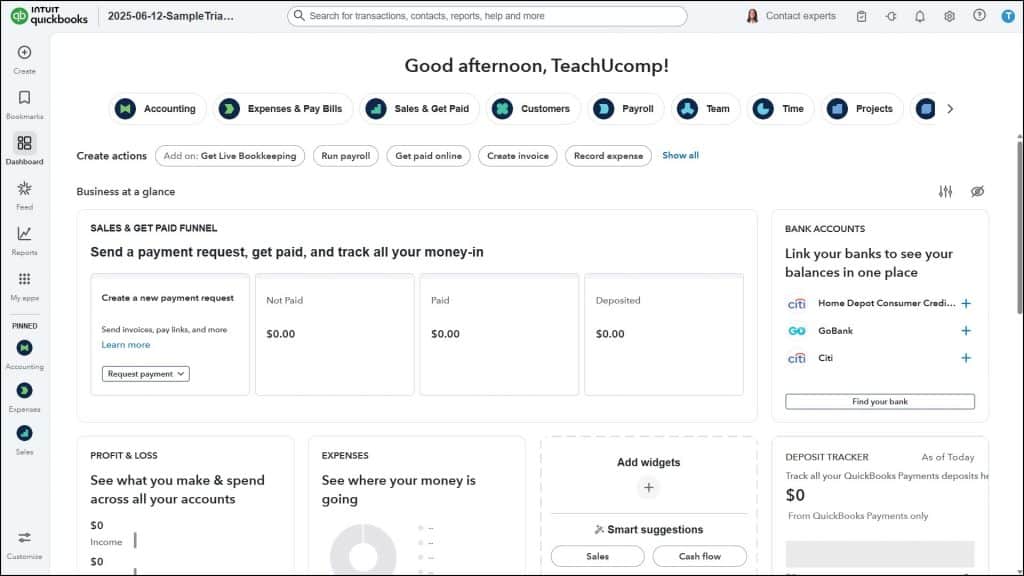Toggle privacy mode with the eye icon
Viewport: 1024px width, 576px height.
[x=977, y=191]
